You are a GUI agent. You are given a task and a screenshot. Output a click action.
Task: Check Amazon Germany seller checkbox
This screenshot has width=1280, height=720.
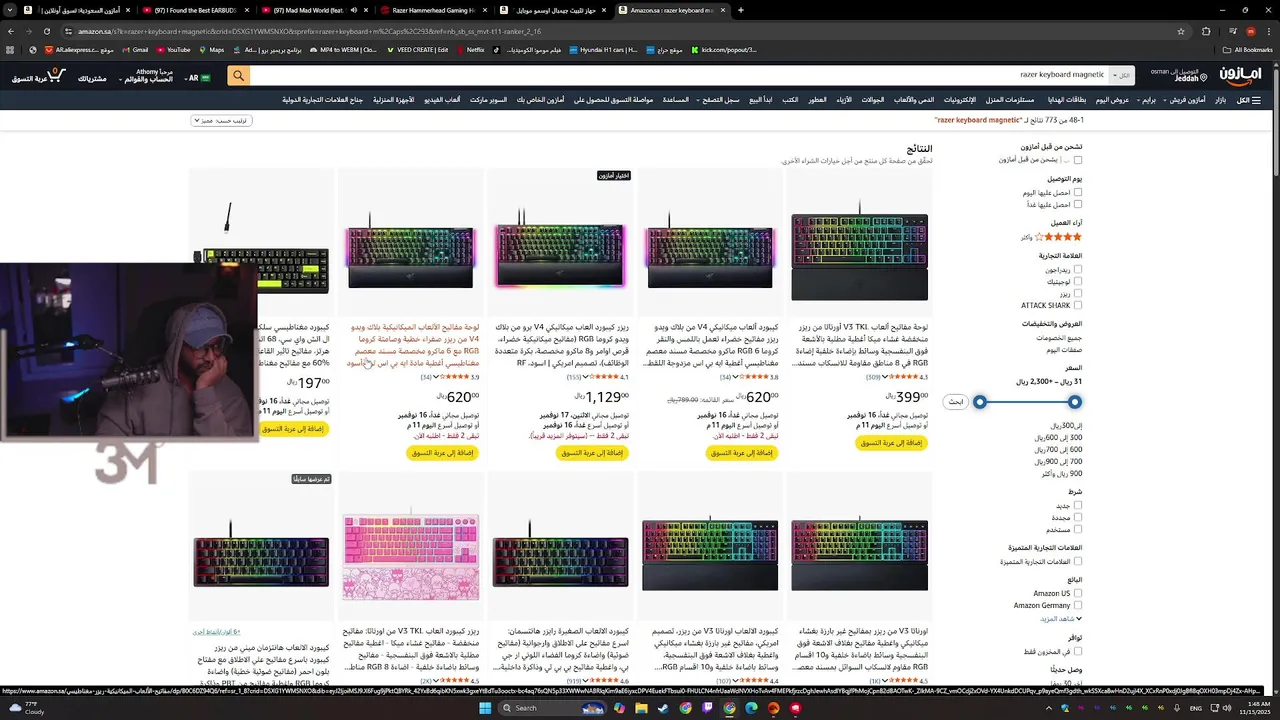click(1078, 606)
